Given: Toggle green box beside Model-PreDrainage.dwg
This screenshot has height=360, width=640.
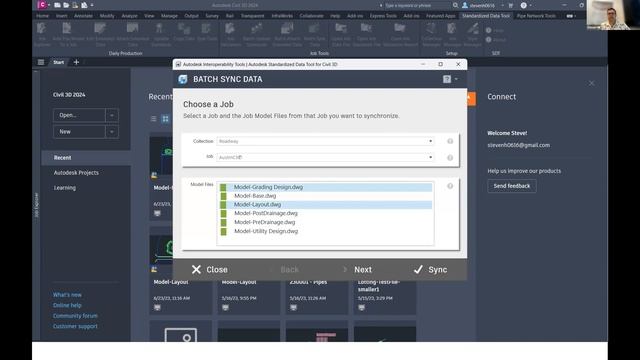Looking at the screenshot, I should 223,222.
